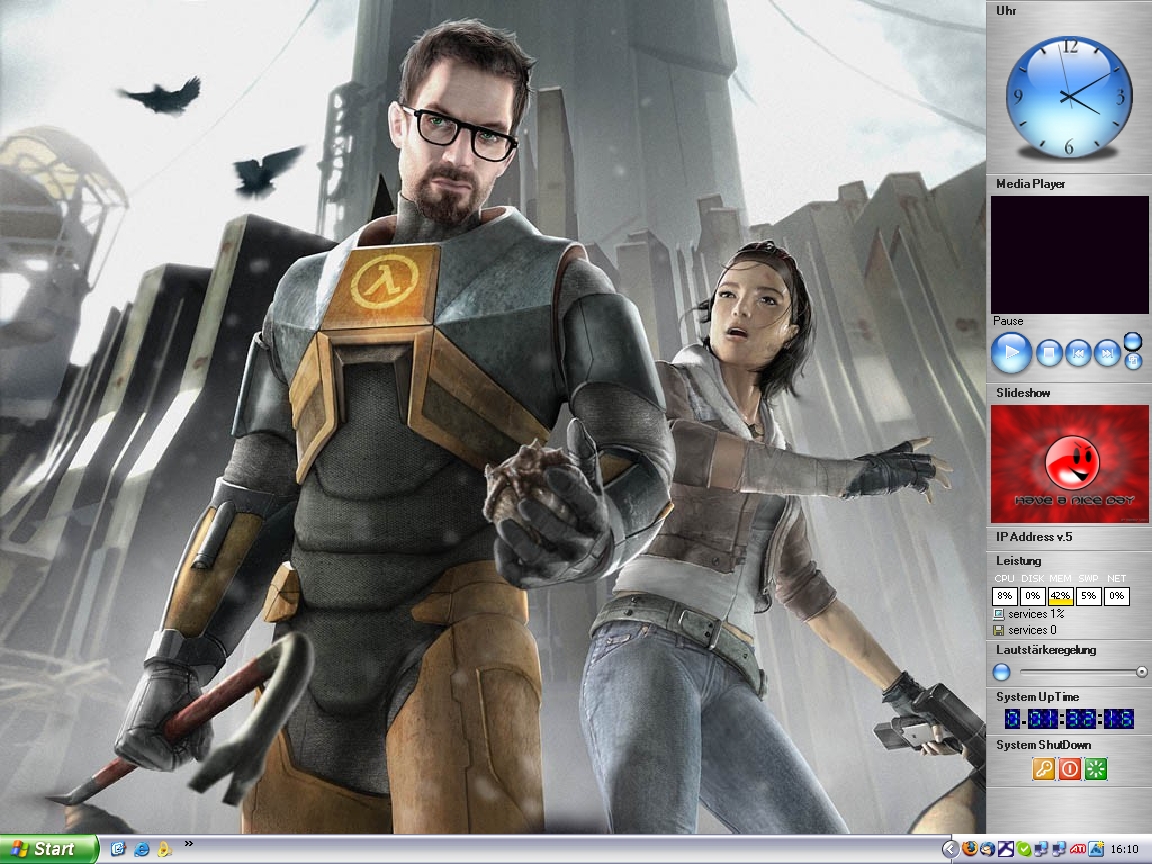Click the DISK 0% usage box
Viewport: 1152px width, 864px height.
pos(1032,596)
